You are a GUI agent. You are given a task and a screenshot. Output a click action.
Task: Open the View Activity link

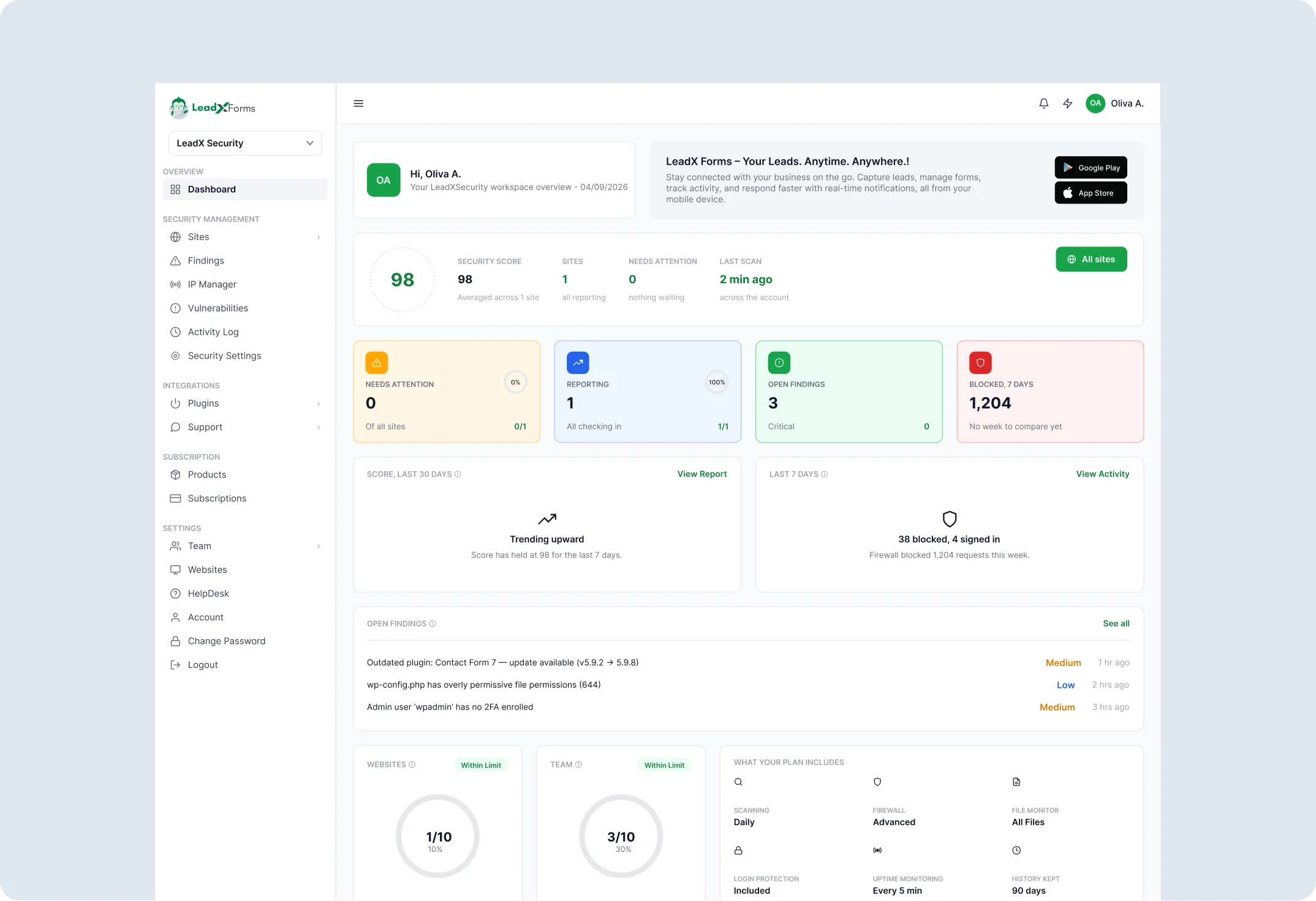[1102, 474]
